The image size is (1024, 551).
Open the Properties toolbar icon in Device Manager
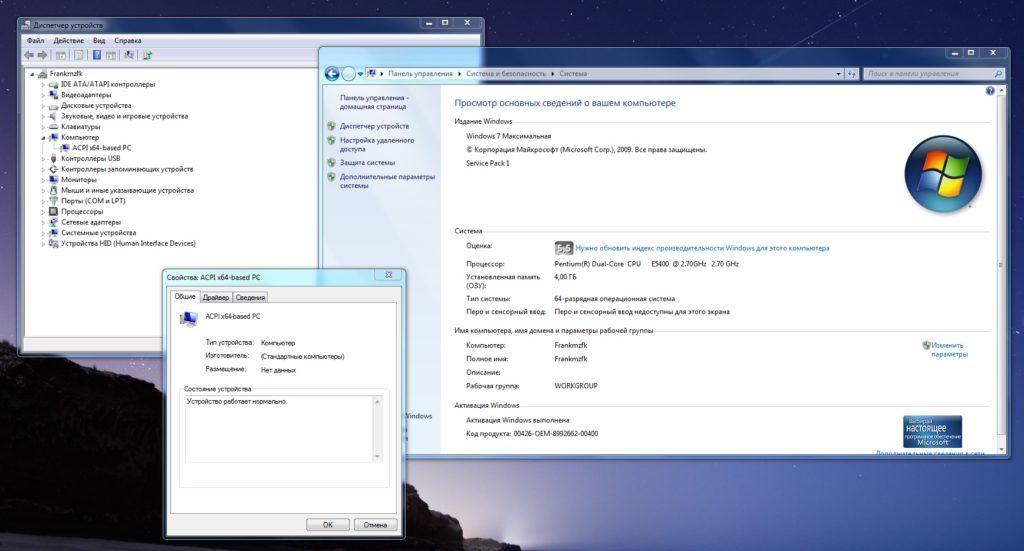[x=78, y=55]
